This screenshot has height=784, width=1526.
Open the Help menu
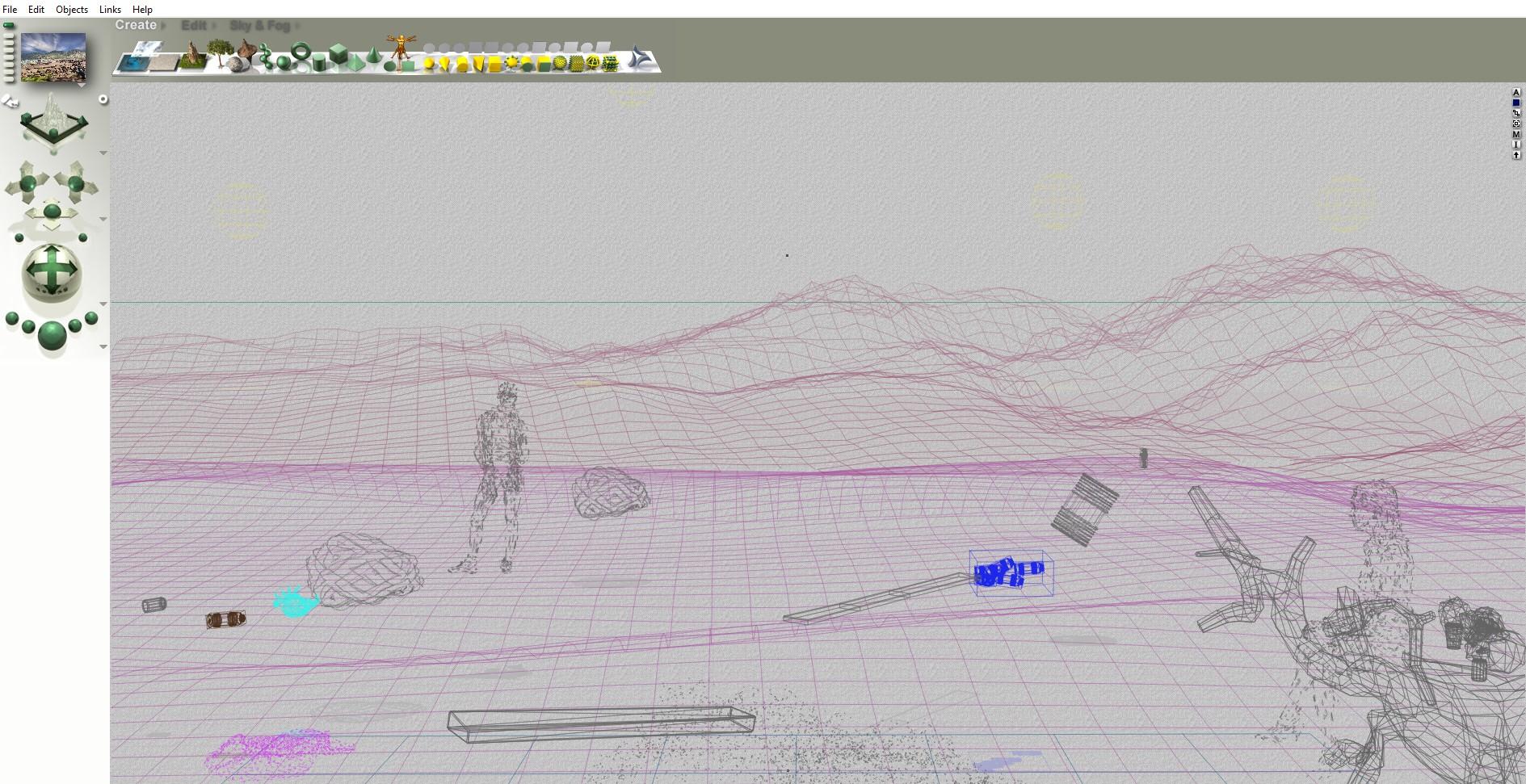[x=142, y=10]
